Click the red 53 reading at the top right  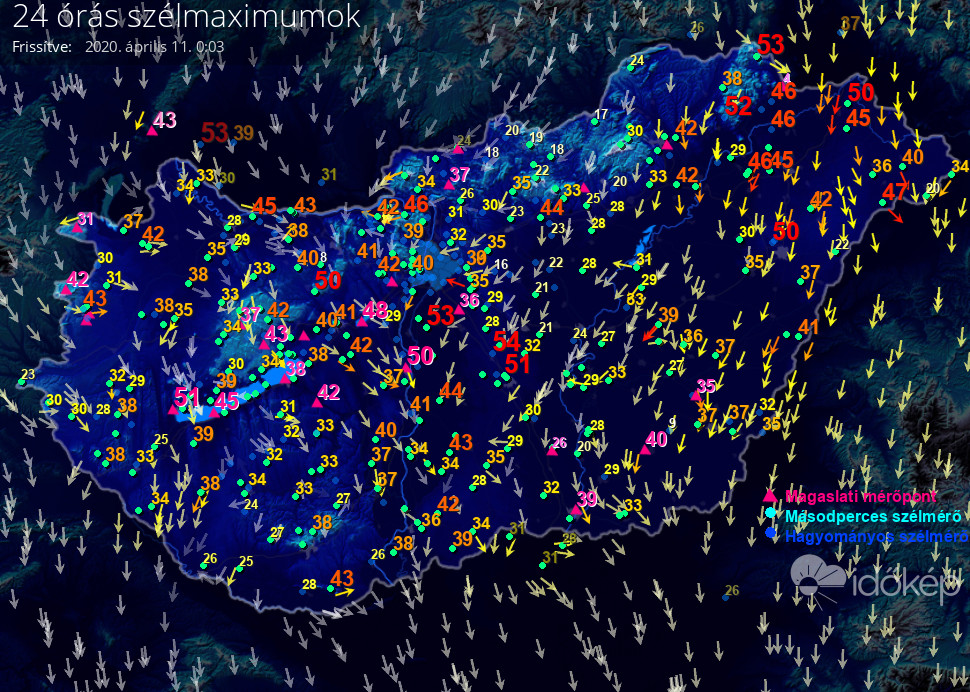coord(770,45)
